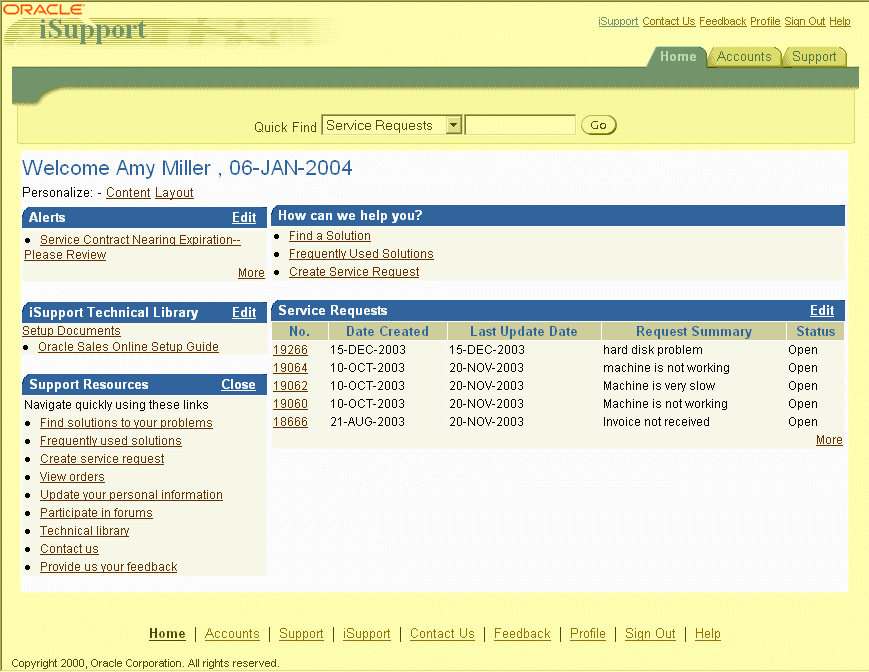Open service request 19064
This screenshot has width=869, height=672.
pos(290,368)
